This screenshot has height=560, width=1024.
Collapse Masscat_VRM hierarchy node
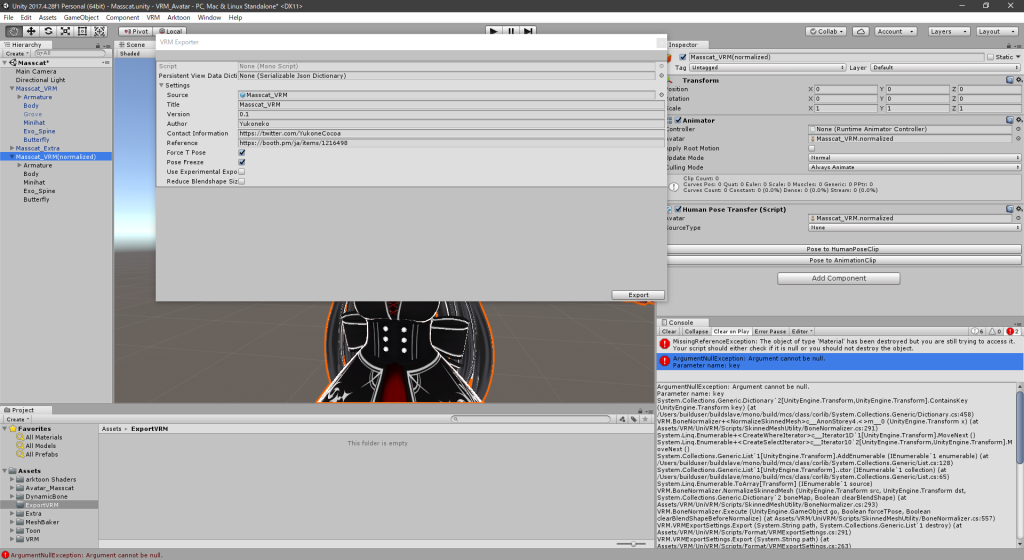[x=12, y=88]
